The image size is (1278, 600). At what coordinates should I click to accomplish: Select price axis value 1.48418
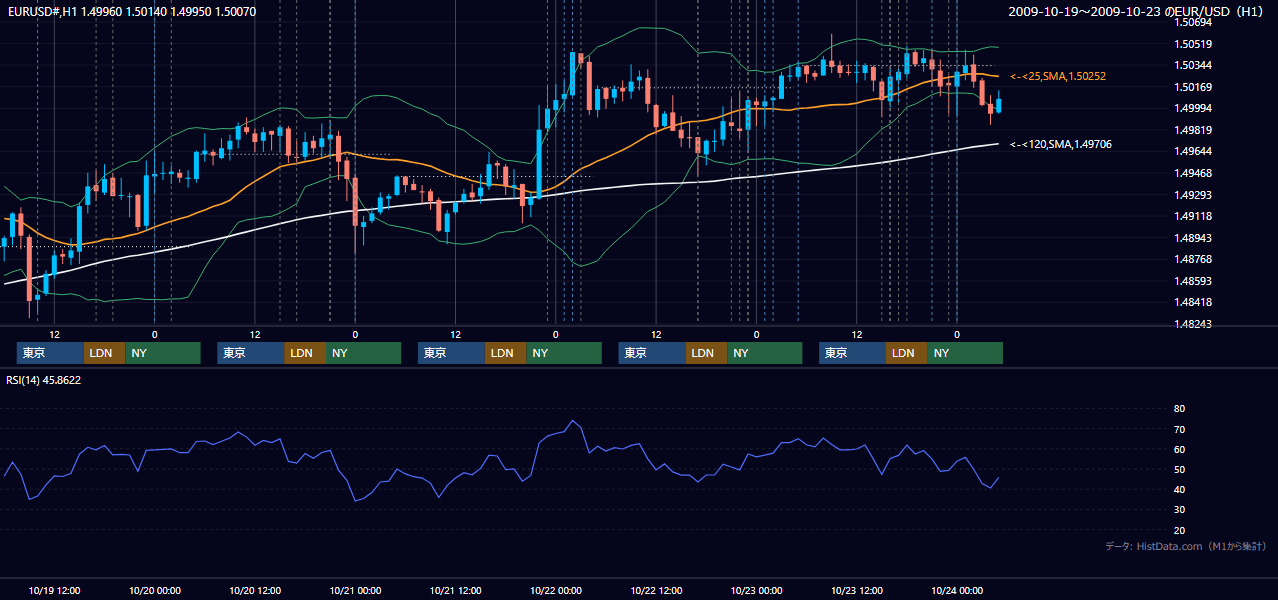pyautogui.click(x=1194, y=302)
